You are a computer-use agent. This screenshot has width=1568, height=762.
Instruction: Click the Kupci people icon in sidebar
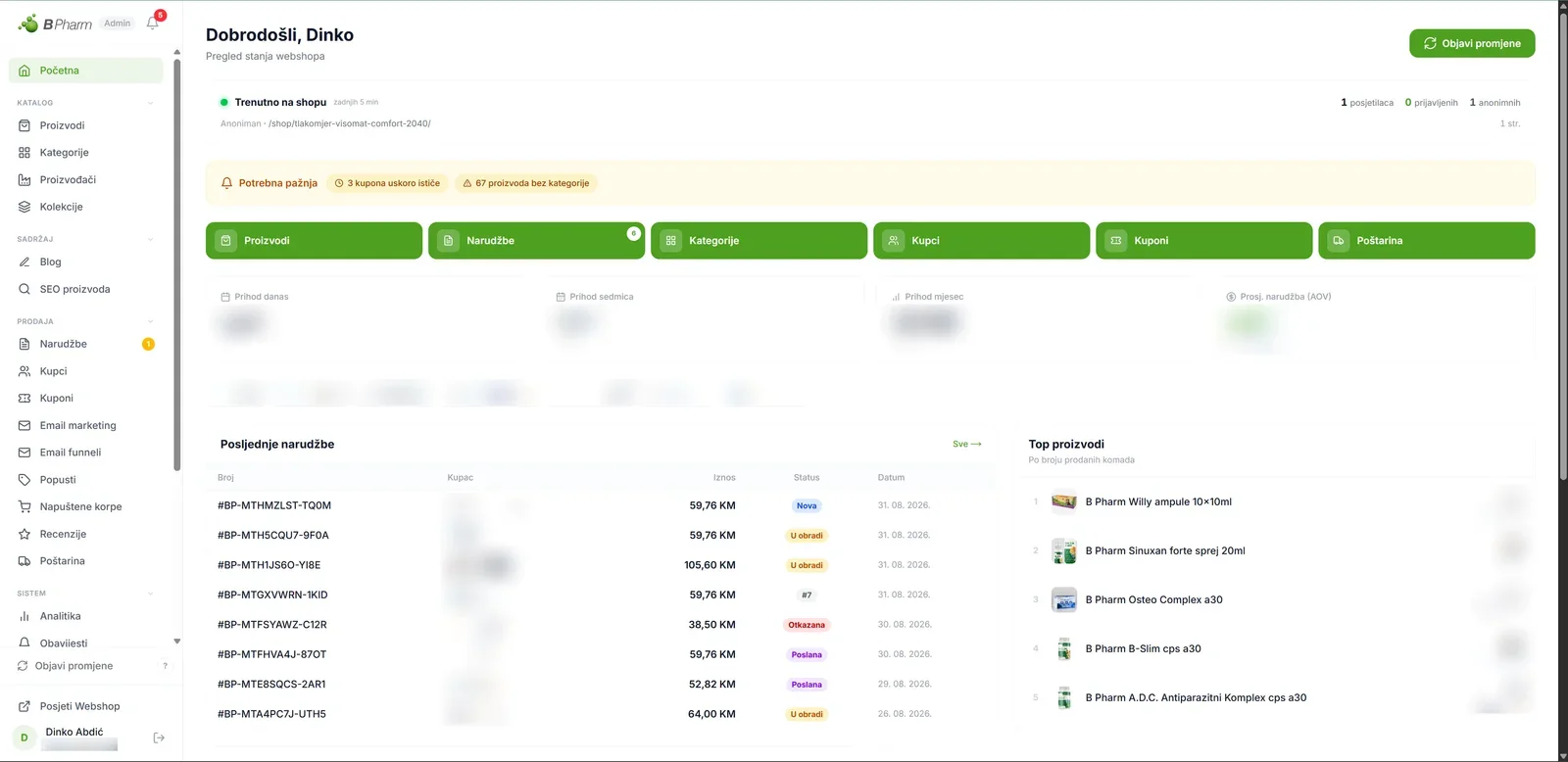[x=24, y=371]
